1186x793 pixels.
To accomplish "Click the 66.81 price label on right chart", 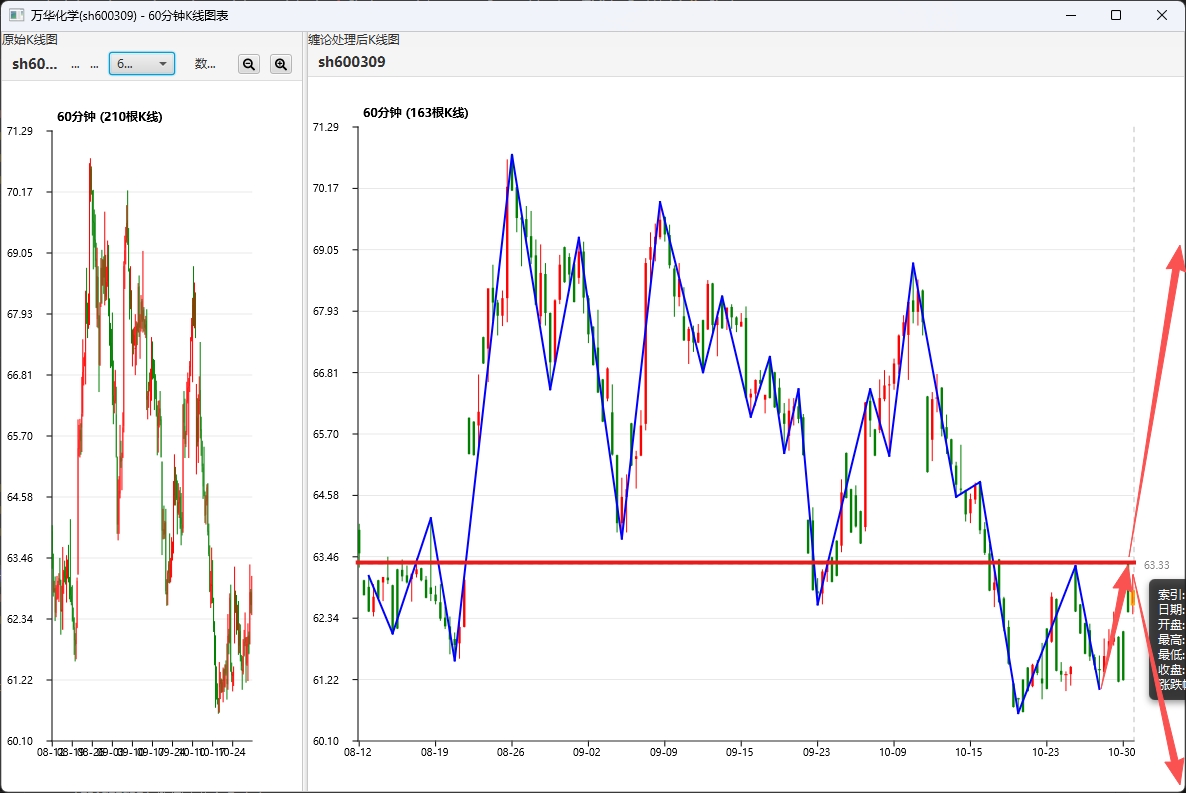I will point(326,373).
